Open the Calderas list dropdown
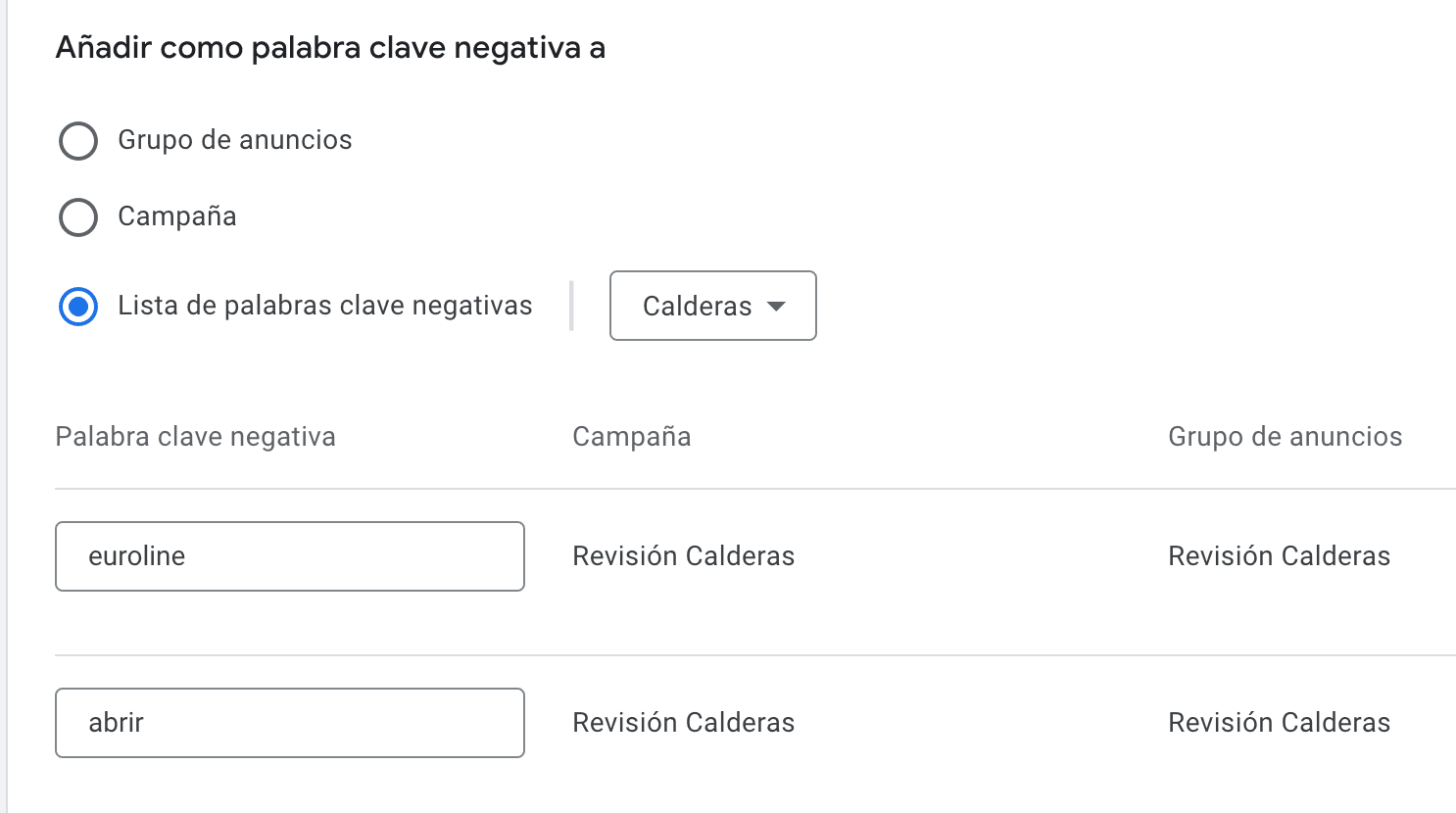This screenshot has height=813, width=1456. [712, 307]
